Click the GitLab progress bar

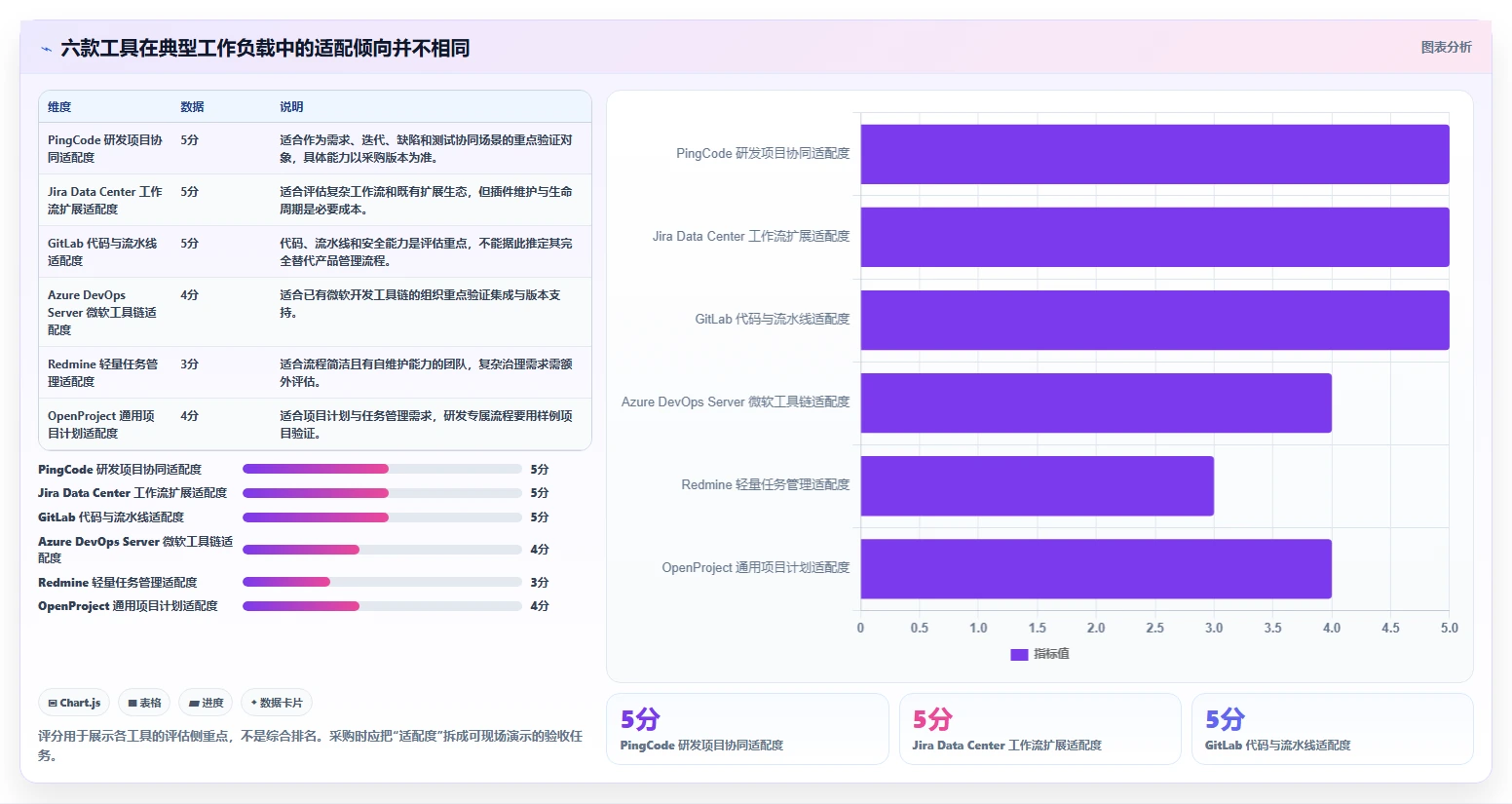(382, 517)
